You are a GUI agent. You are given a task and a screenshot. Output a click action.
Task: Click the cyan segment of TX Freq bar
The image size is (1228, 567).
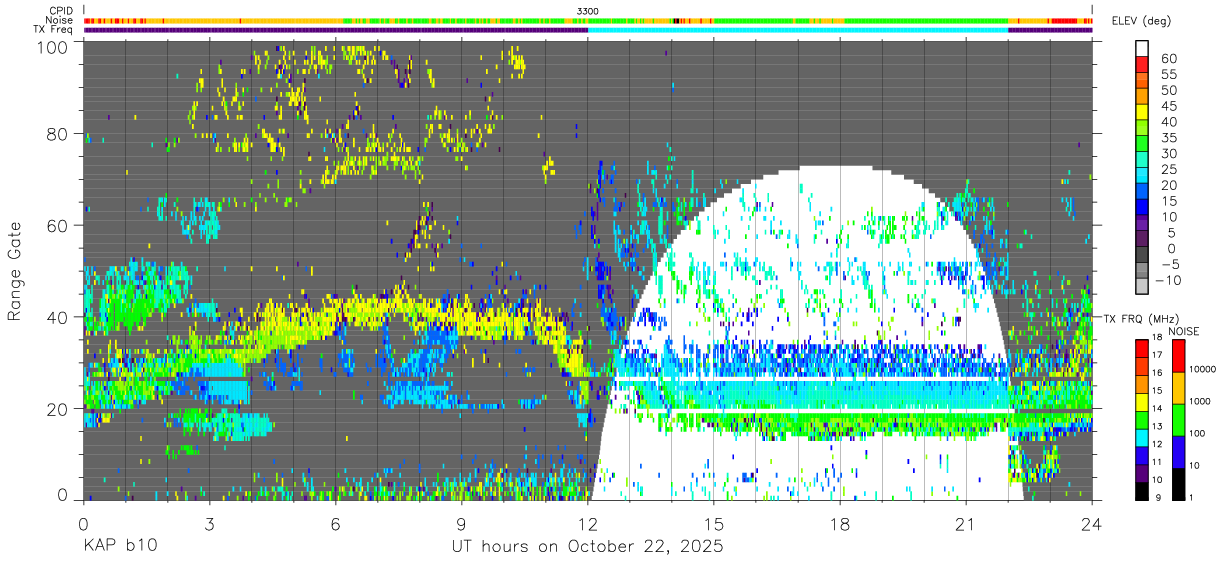point(798,30)
